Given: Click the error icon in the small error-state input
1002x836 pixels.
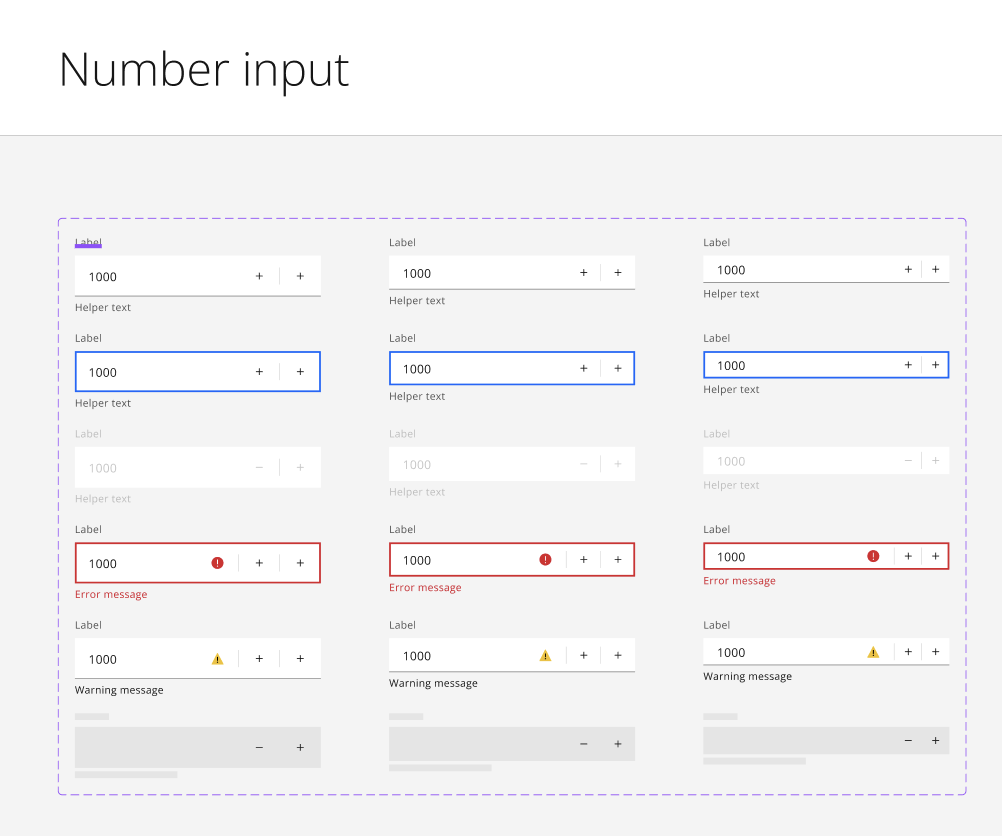Looking at the screenshot, I should [873, 556].
